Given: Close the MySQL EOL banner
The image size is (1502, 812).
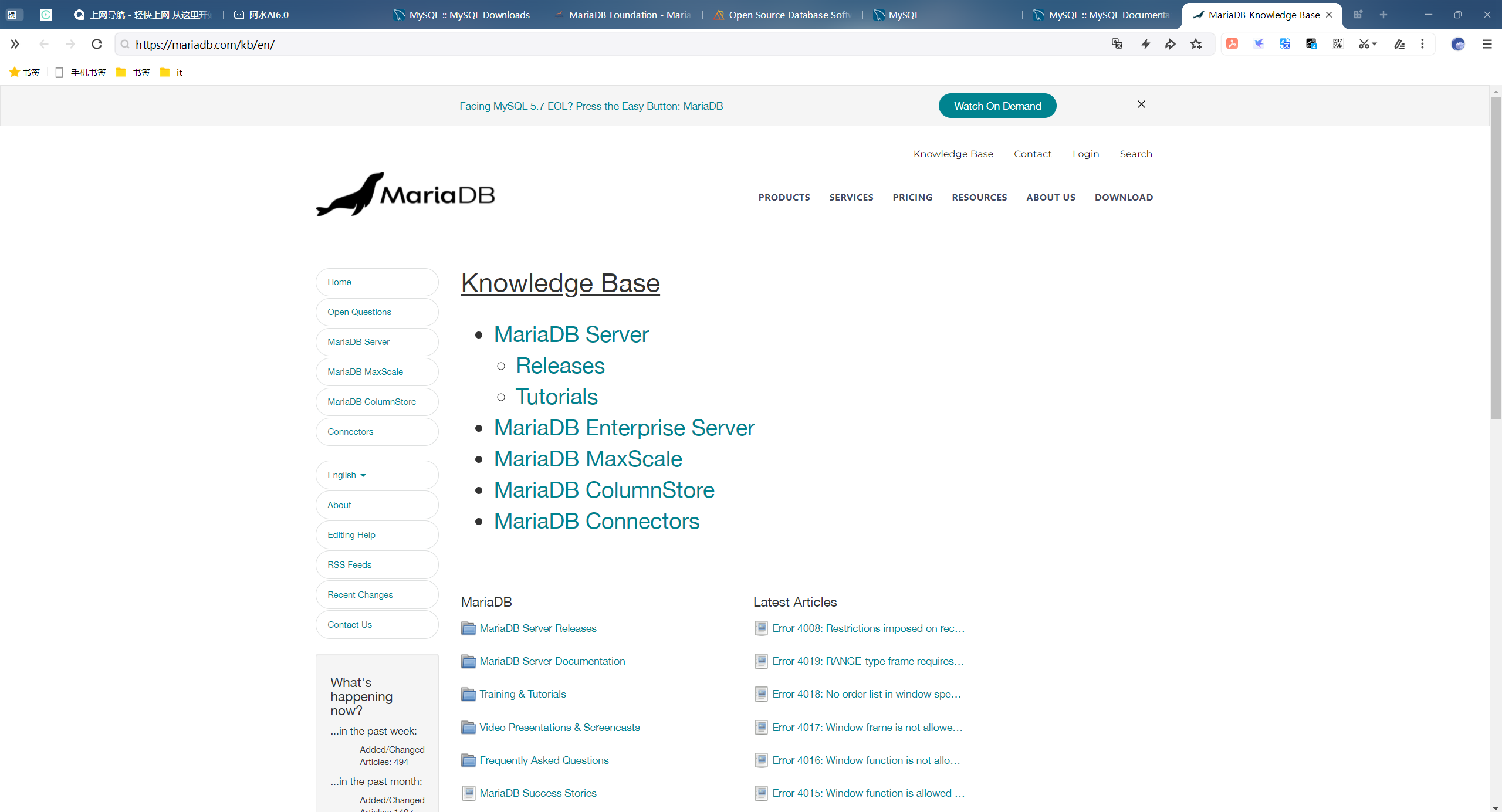Looking at the screenshot, I should 1141,104.
